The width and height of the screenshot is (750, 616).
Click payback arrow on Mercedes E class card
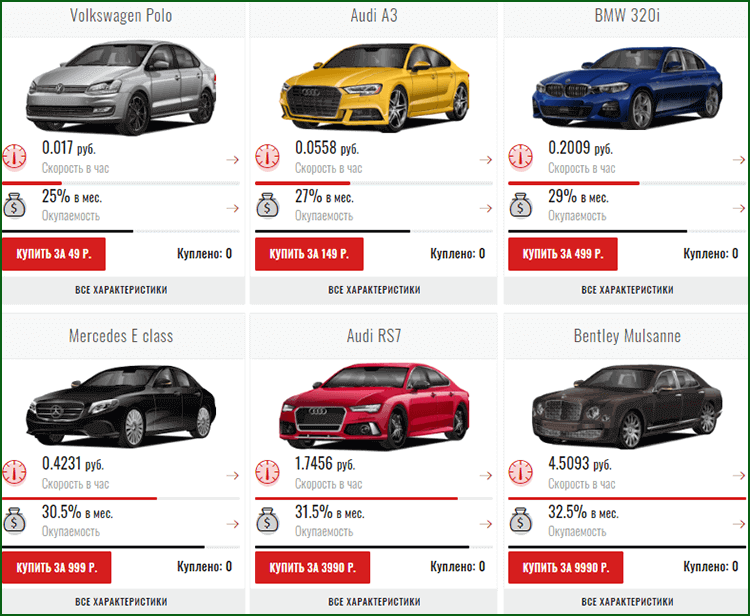click(x=232, y=524)
